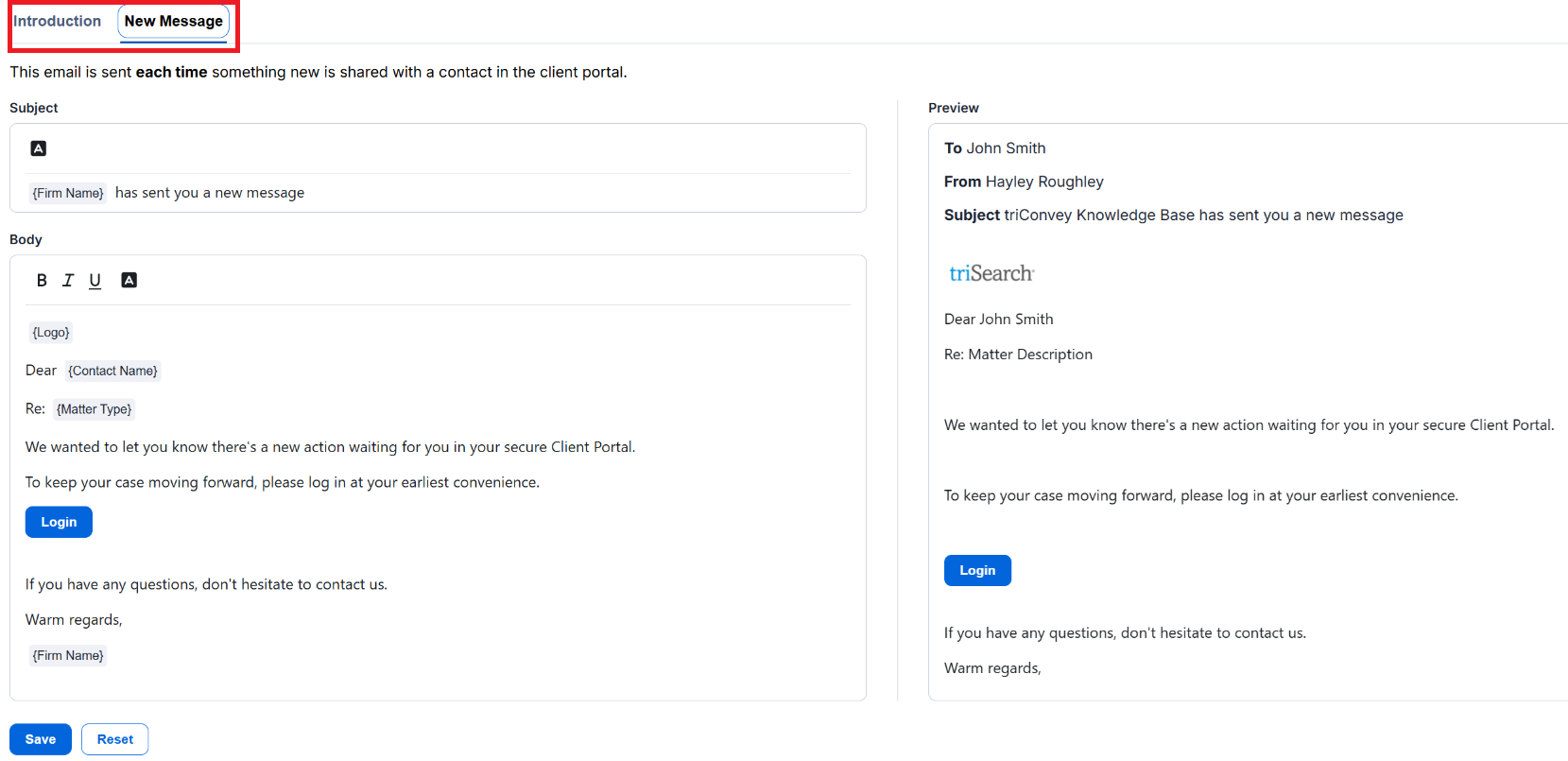Viewport: 1568px width, 761px height.
Task: Open text color picker in subject toolbar
Action: (x=39, y=148)
